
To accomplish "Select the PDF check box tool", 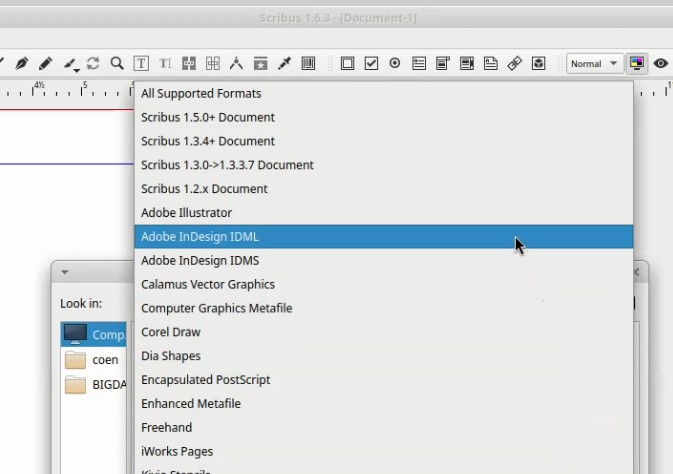I will [371, 63].
